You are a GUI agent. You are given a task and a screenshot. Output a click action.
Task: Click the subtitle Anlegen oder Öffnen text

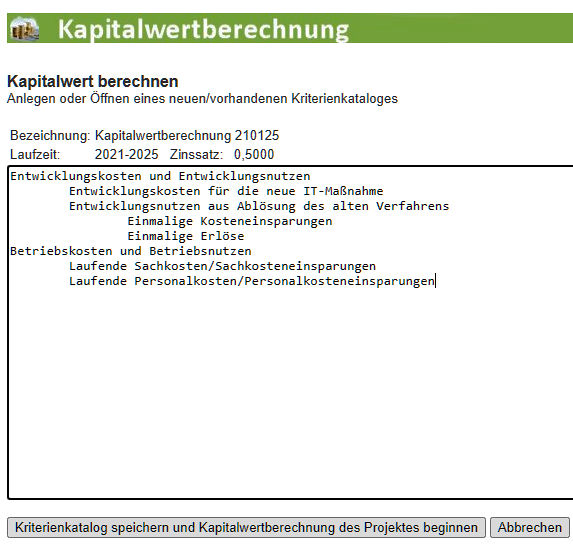point(202,99)
